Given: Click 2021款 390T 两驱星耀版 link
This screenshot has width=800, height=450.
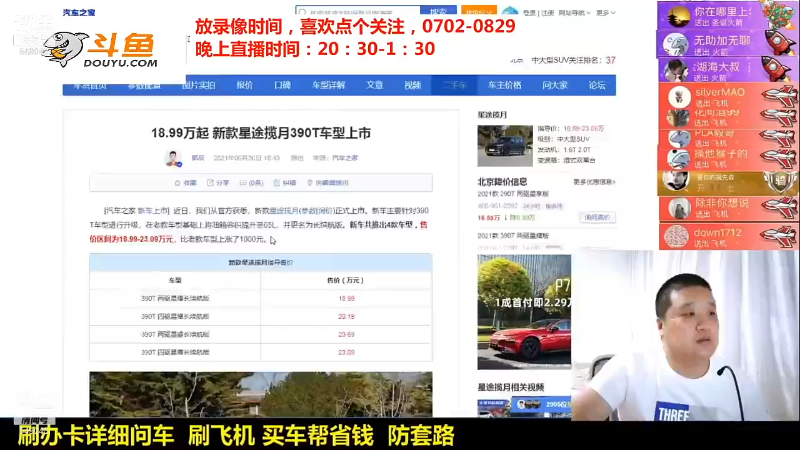Looking at the screenshot, I should coord(513,236).
